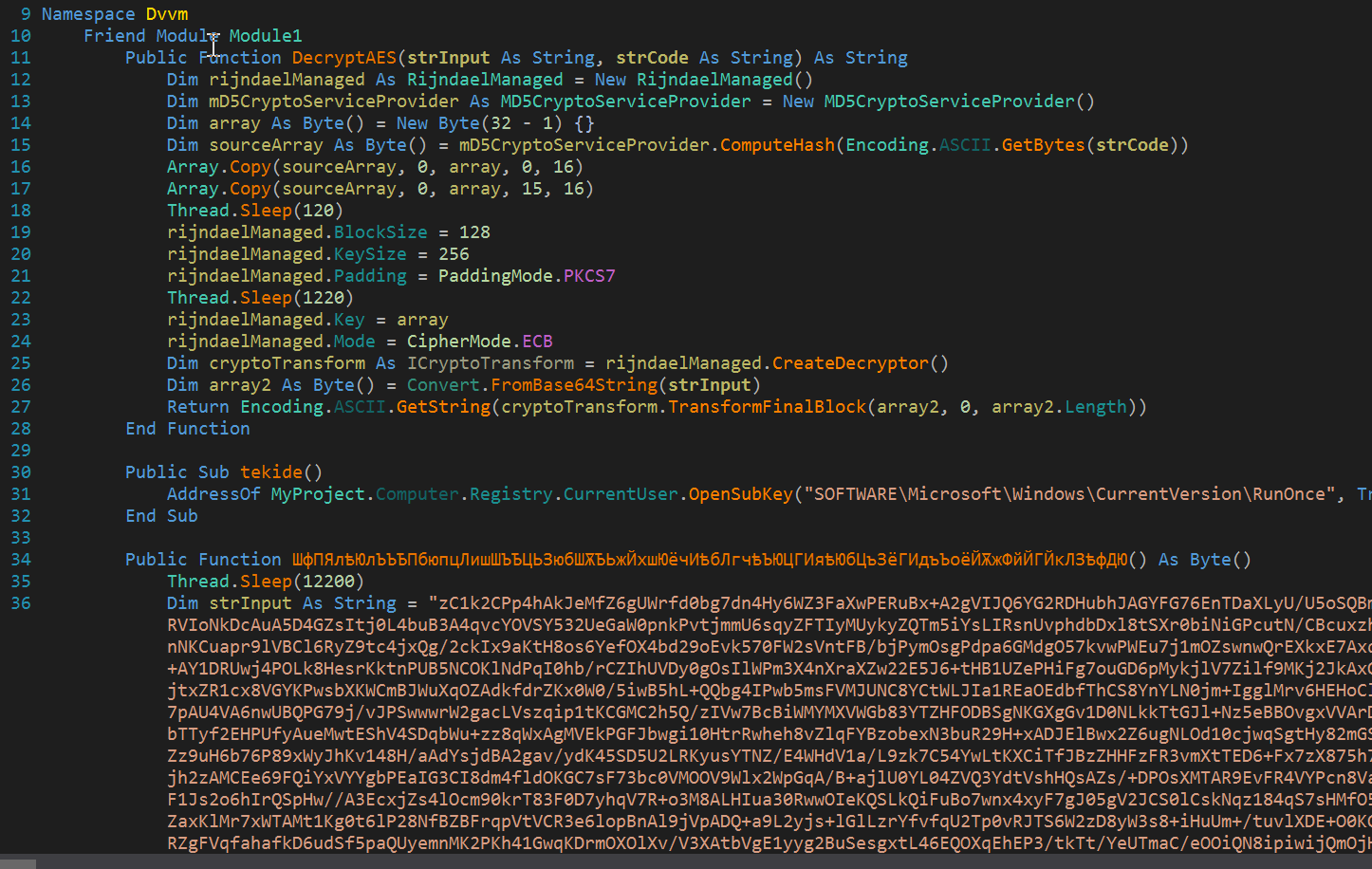1372x869 pixels.
Task: Click line number 9 in the gutter
Action: tap(26, 14)
